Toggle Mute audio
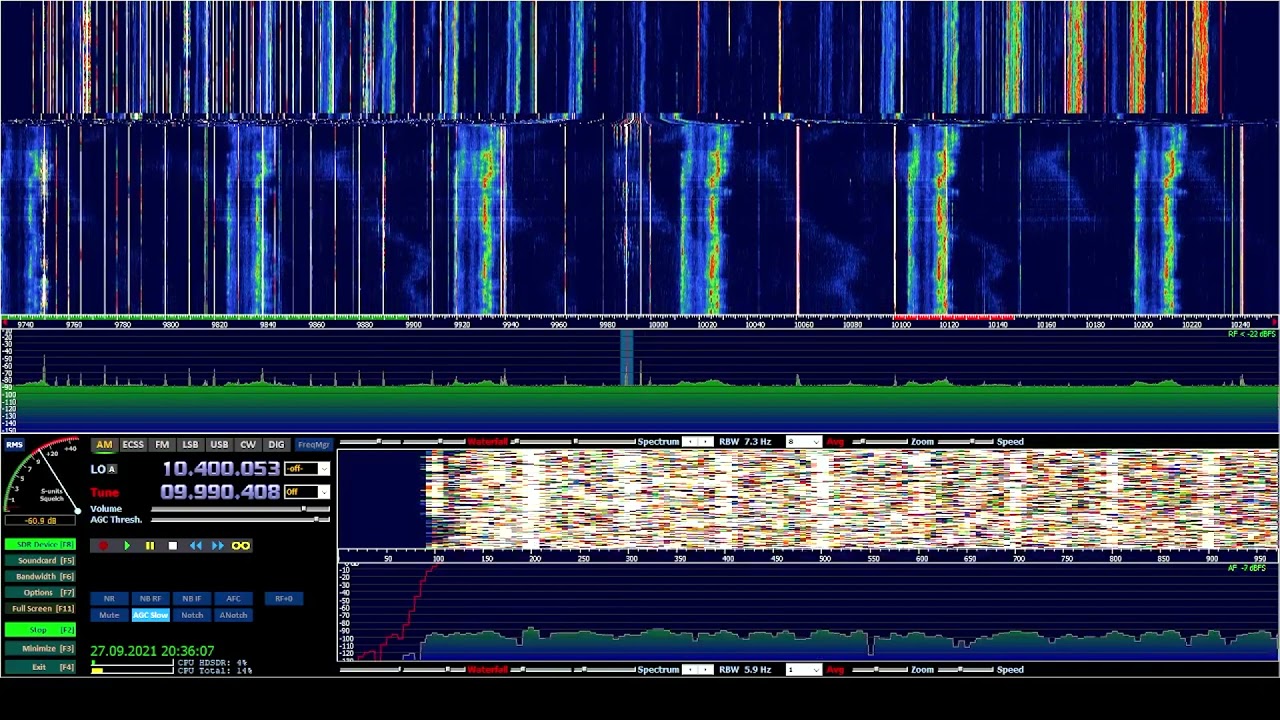This screenshot has width=1280, height=720. 109,615
